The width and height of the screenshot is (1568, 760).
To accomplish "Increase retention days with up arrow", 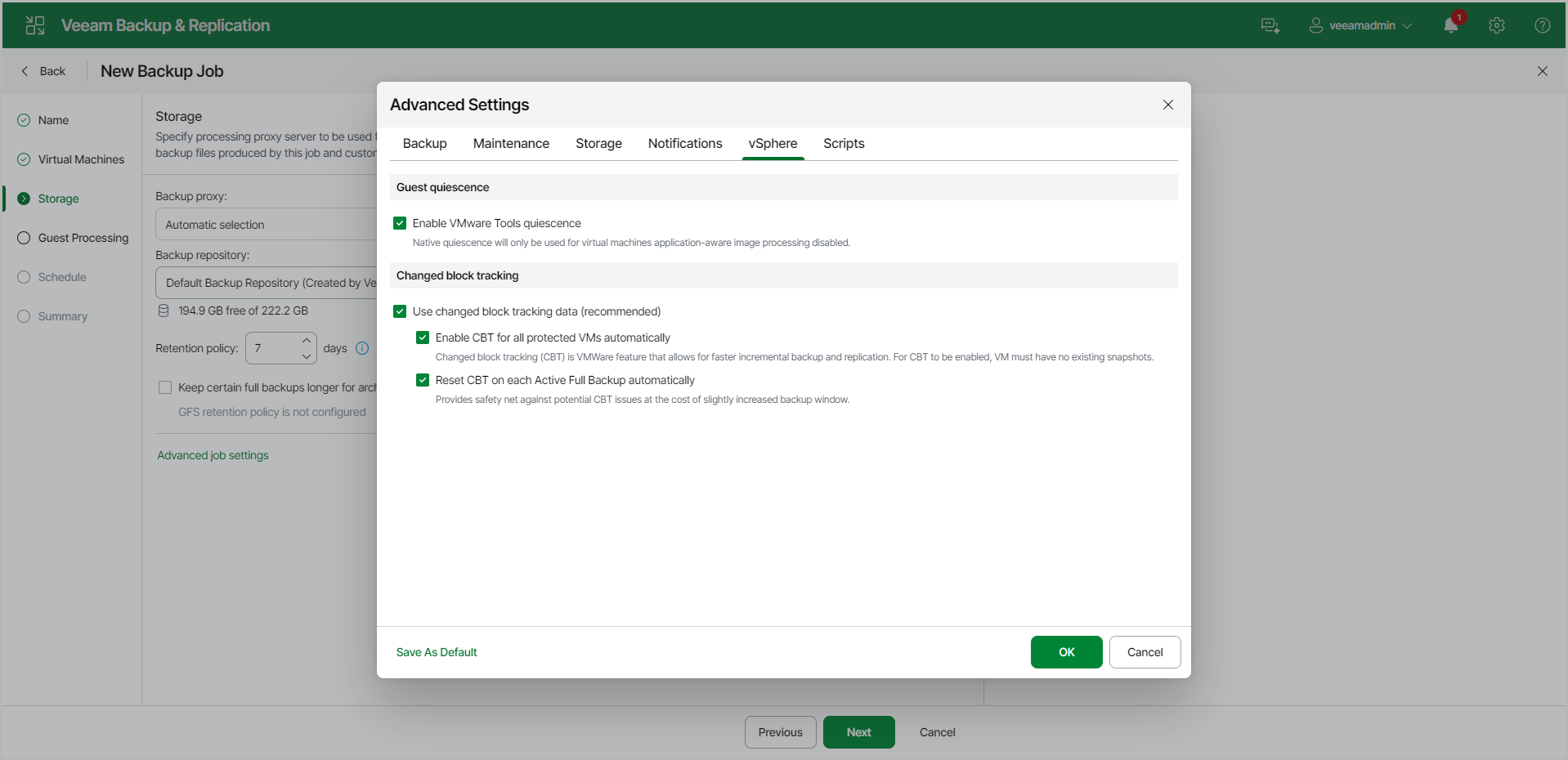I will tap(307, 340).
